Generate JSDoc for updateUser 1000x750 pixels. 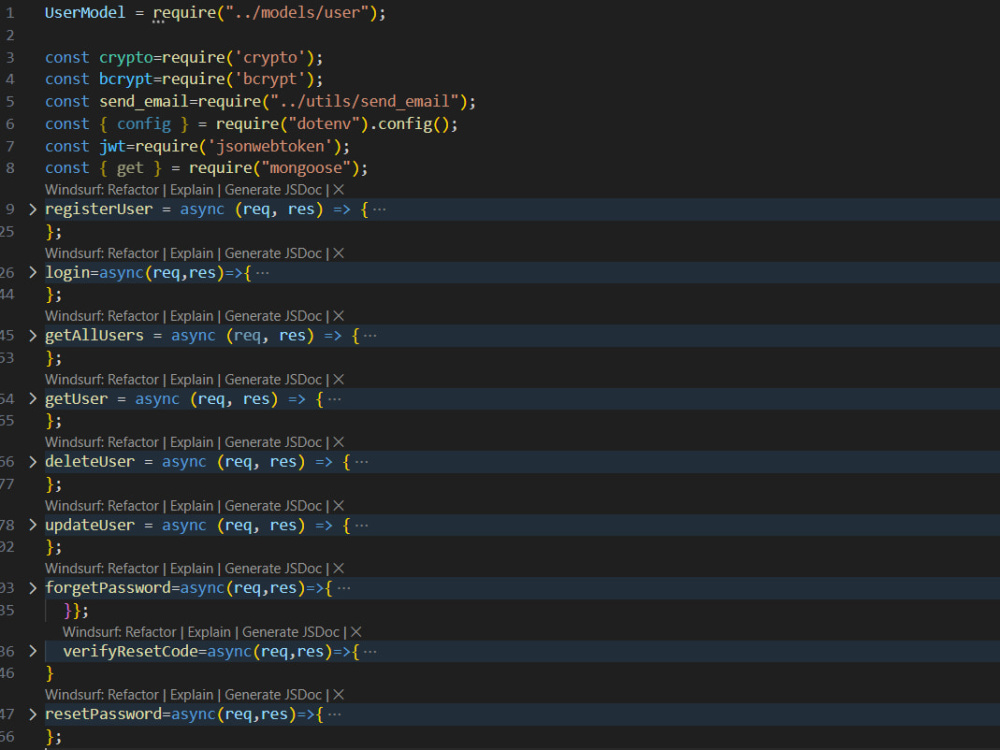pos(273,506)
